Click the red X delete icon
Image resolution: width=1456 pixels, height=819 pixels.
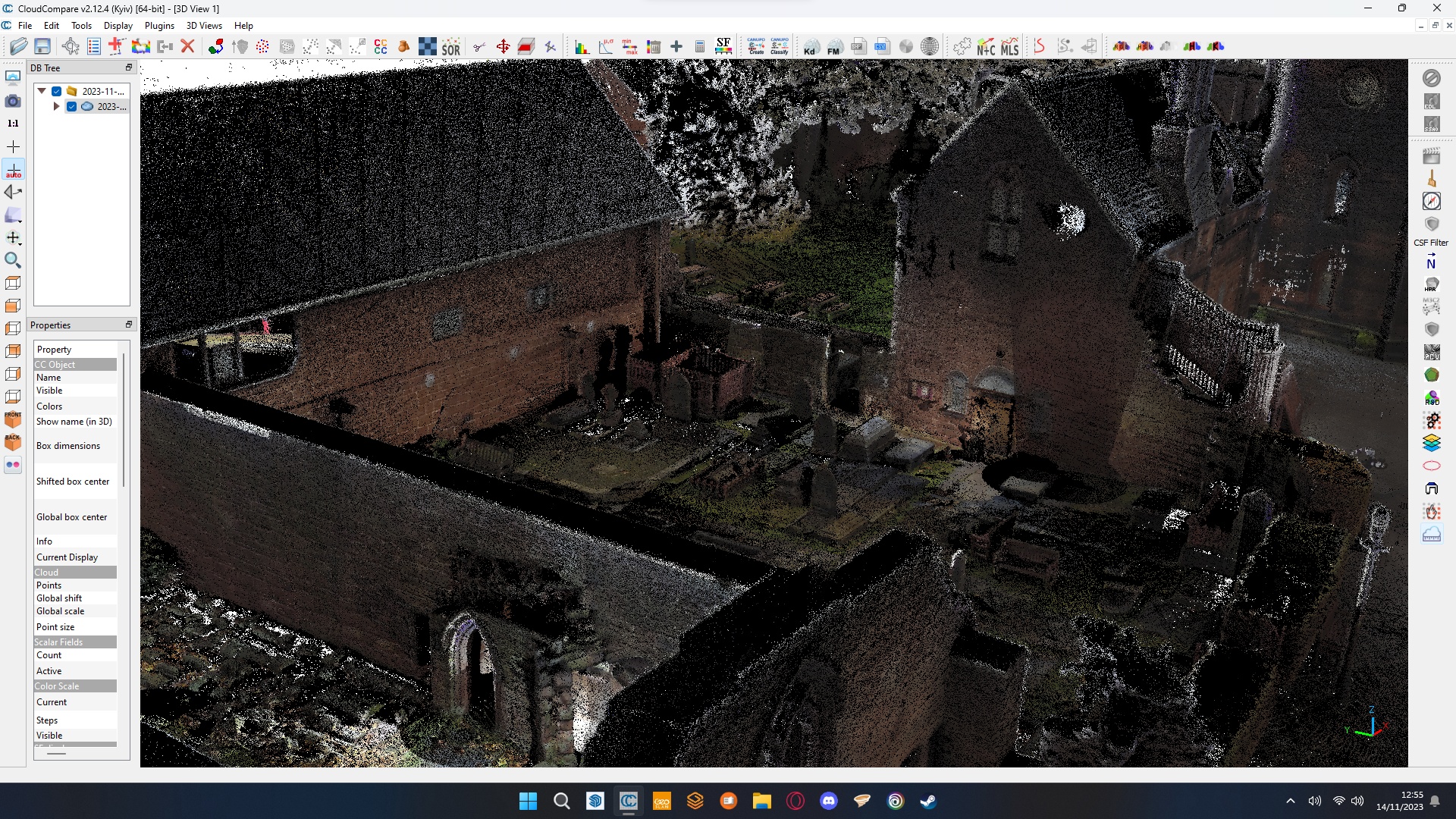click(x=188, y=46)
